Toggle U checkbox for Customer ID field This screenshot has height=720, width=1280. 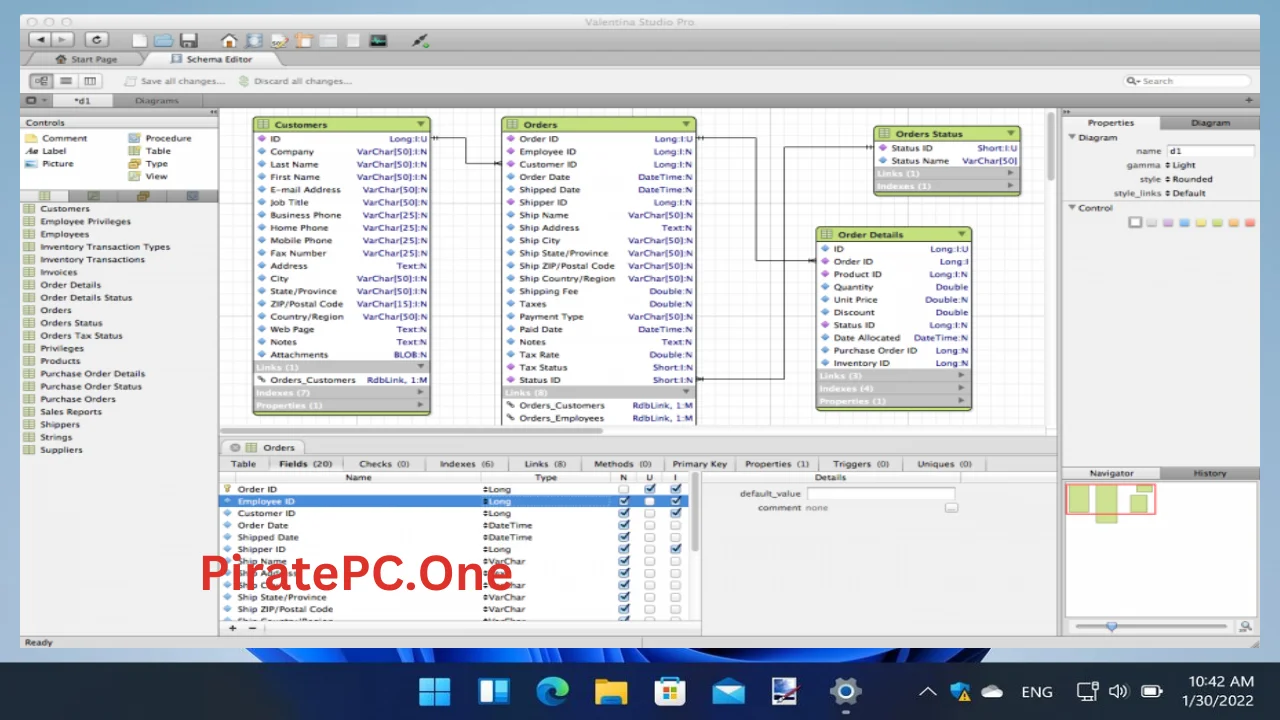coord(650,514)
